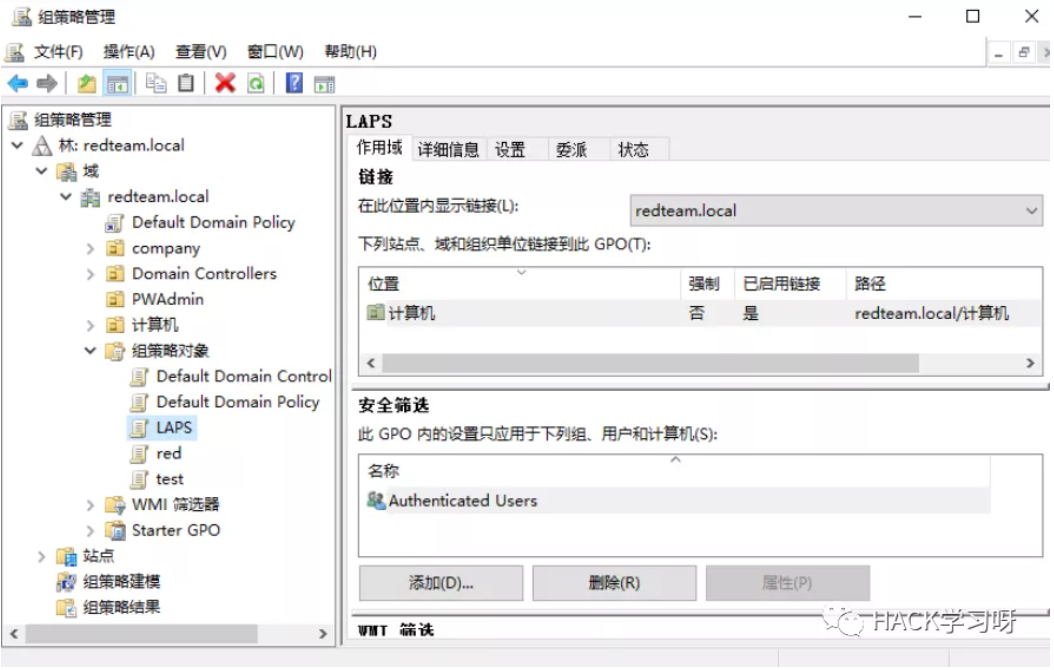The height and width of the screenshot is (670, 1054).
Task: Open the 操作(A) menu
Action: (x=129, y=52)
